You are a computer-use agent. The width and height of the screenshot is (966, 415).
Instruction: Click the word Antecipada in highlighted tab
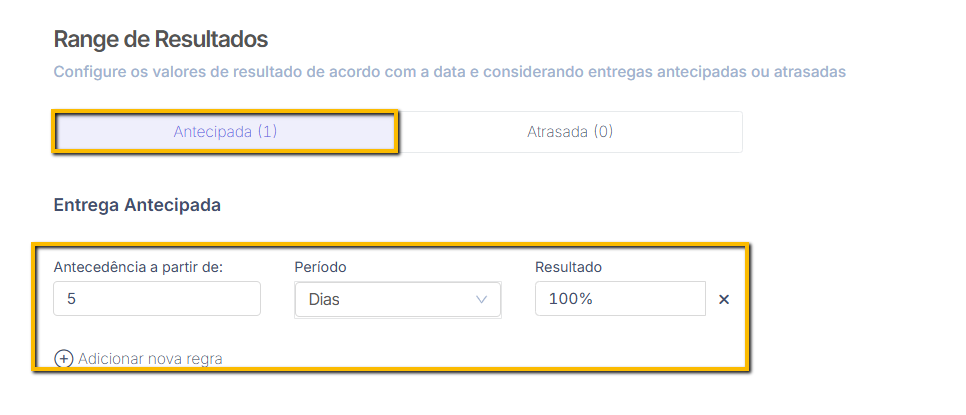213,132
